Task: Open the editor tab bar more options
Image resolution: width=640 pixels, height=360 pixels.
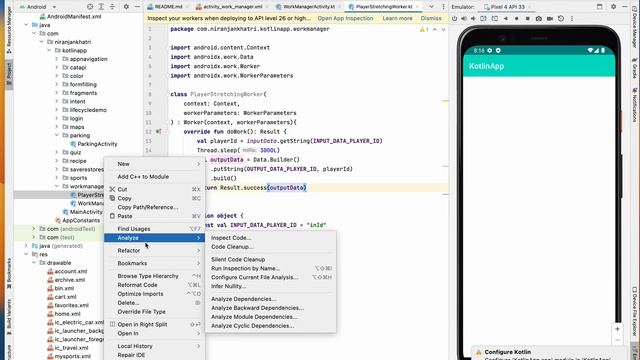Action: pyautogui.click(x=443, y=7)
